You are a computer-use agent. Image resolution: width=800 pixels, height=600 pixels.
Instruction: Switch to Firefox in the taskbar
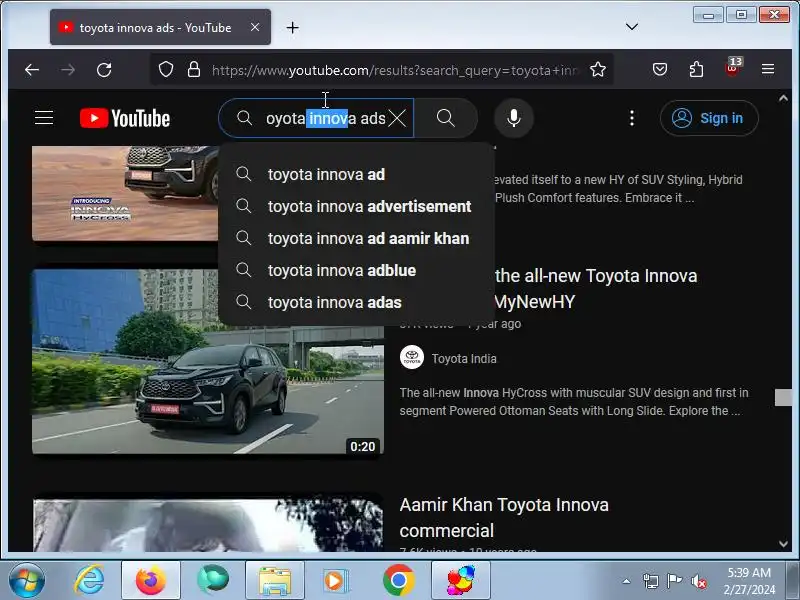[151, 580]
